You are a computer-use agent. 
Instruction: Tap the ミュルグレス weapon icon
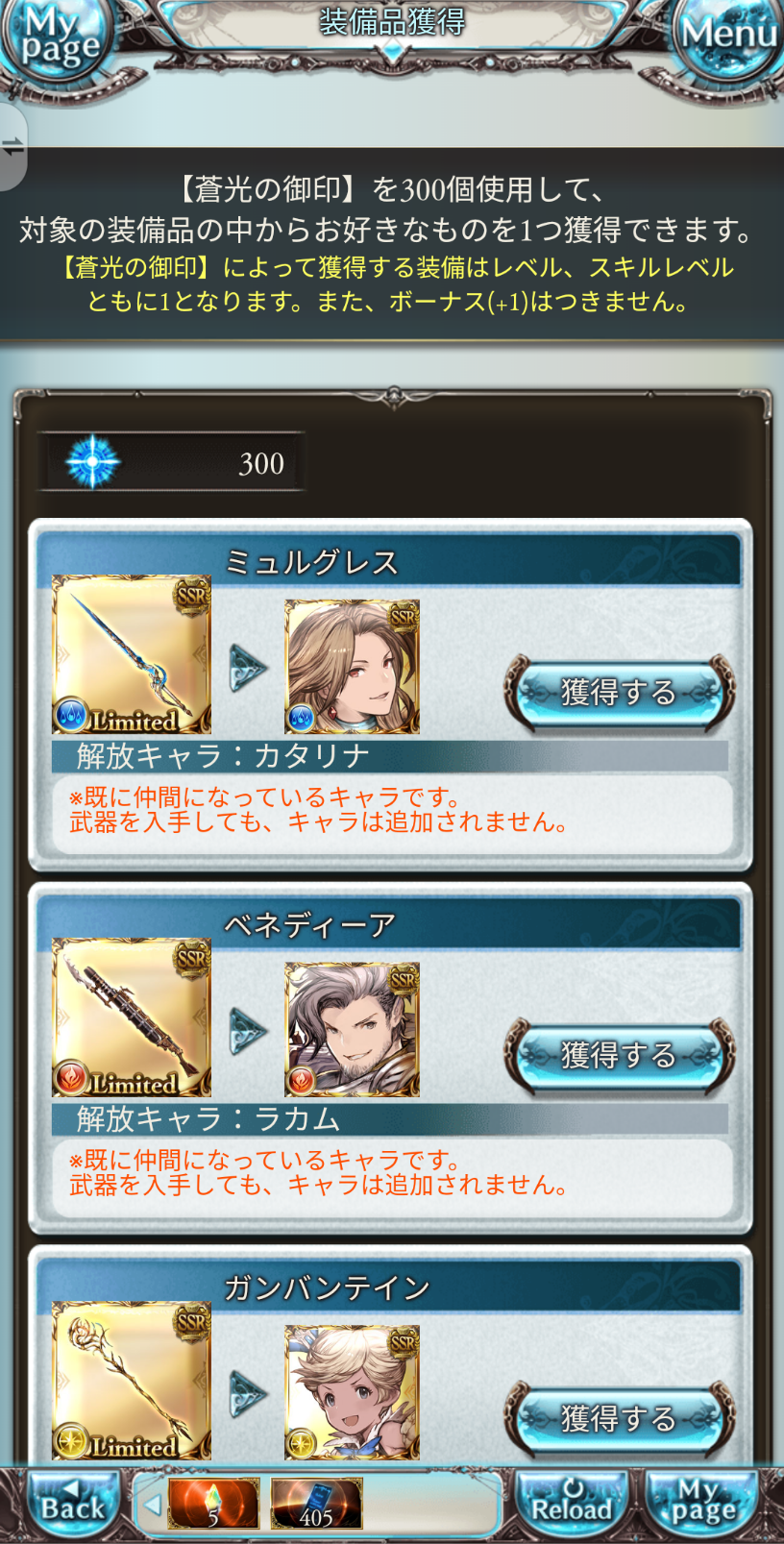click(131, 654)
